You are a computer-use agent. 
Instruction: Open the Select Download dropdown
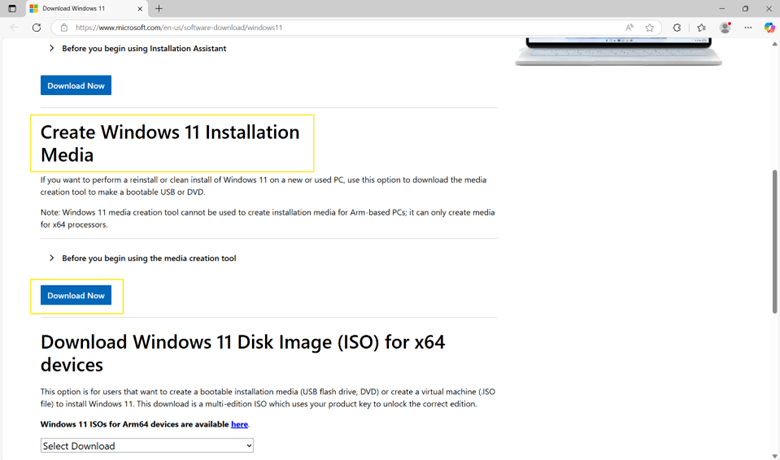(147, 446)
